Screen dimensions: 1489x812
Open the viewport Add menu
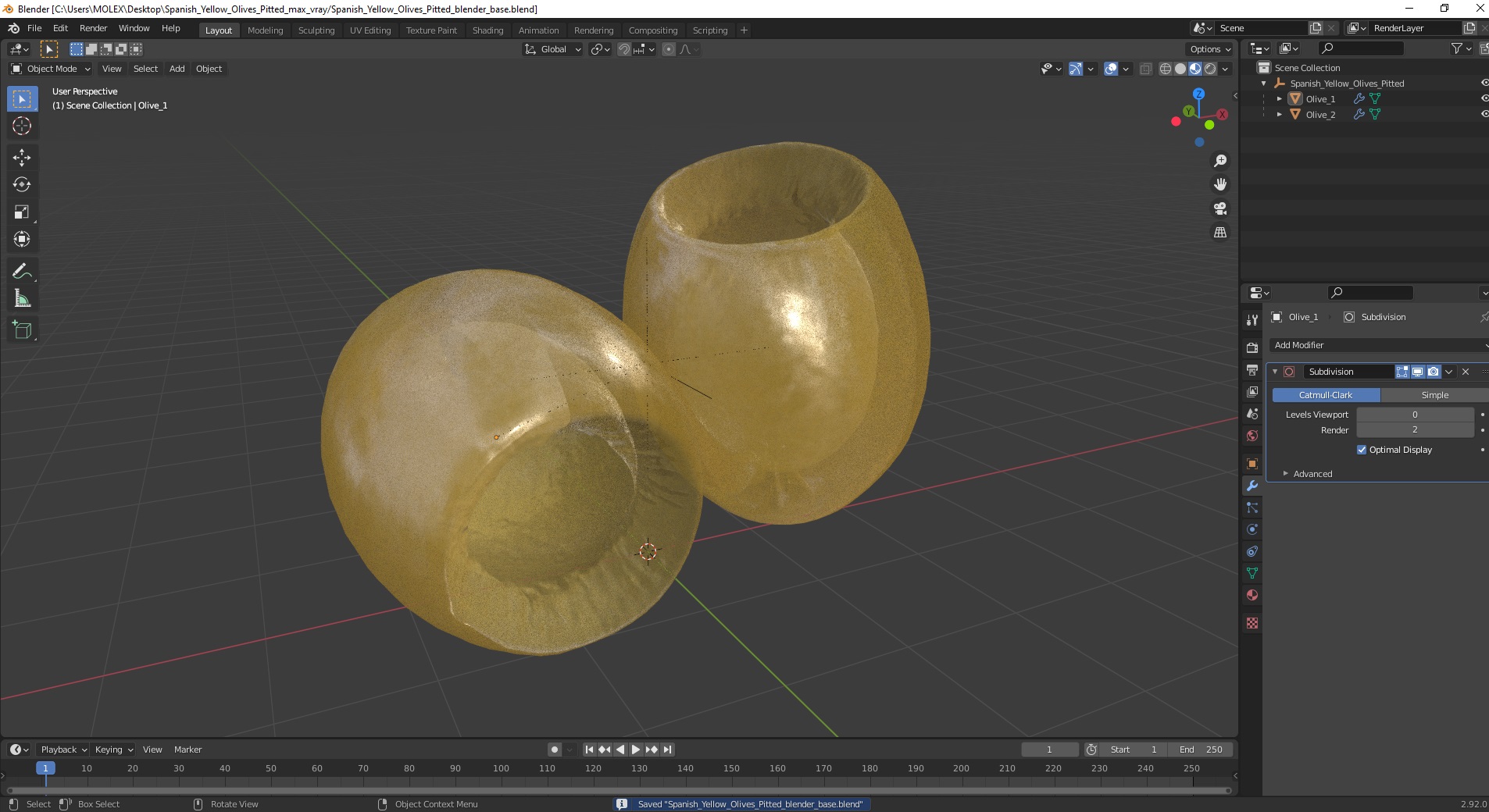177,69
